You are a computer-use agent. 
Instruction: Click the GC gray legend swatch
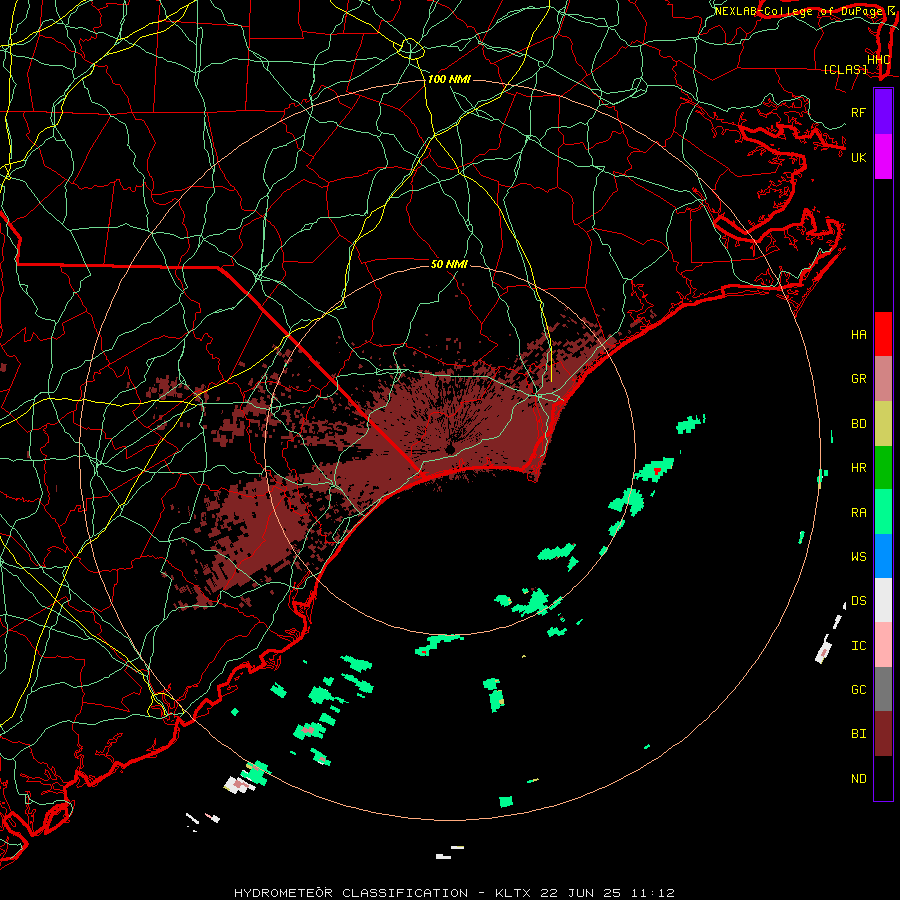(883, 689)
